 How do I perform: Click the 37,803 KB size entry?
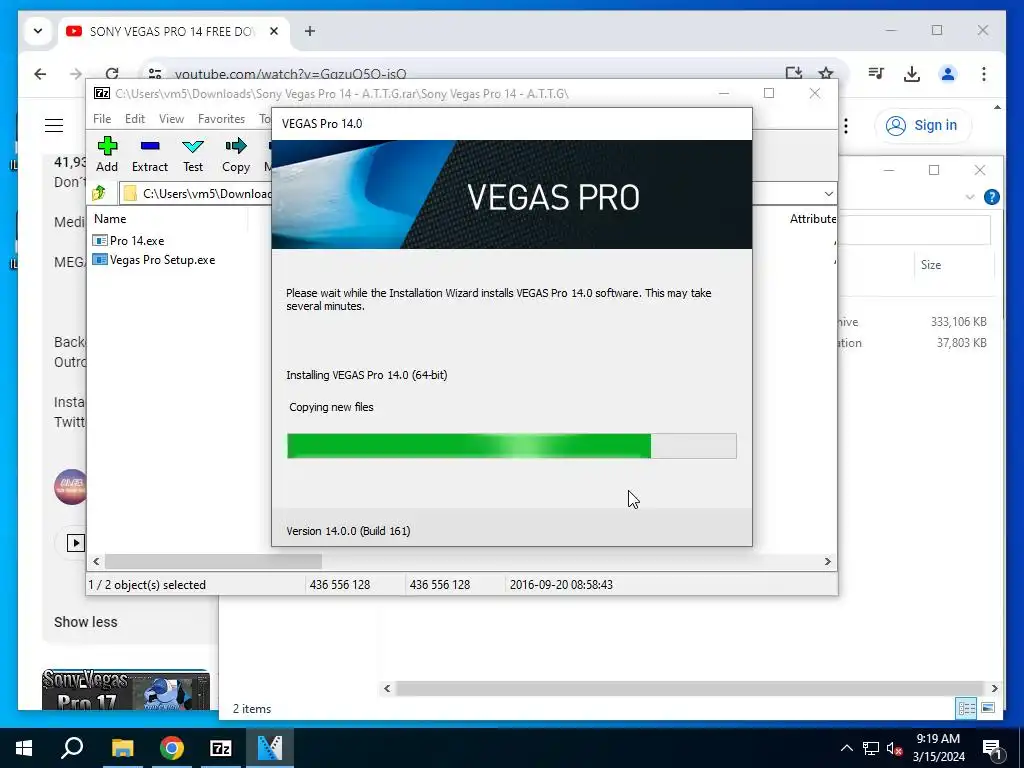961,343
